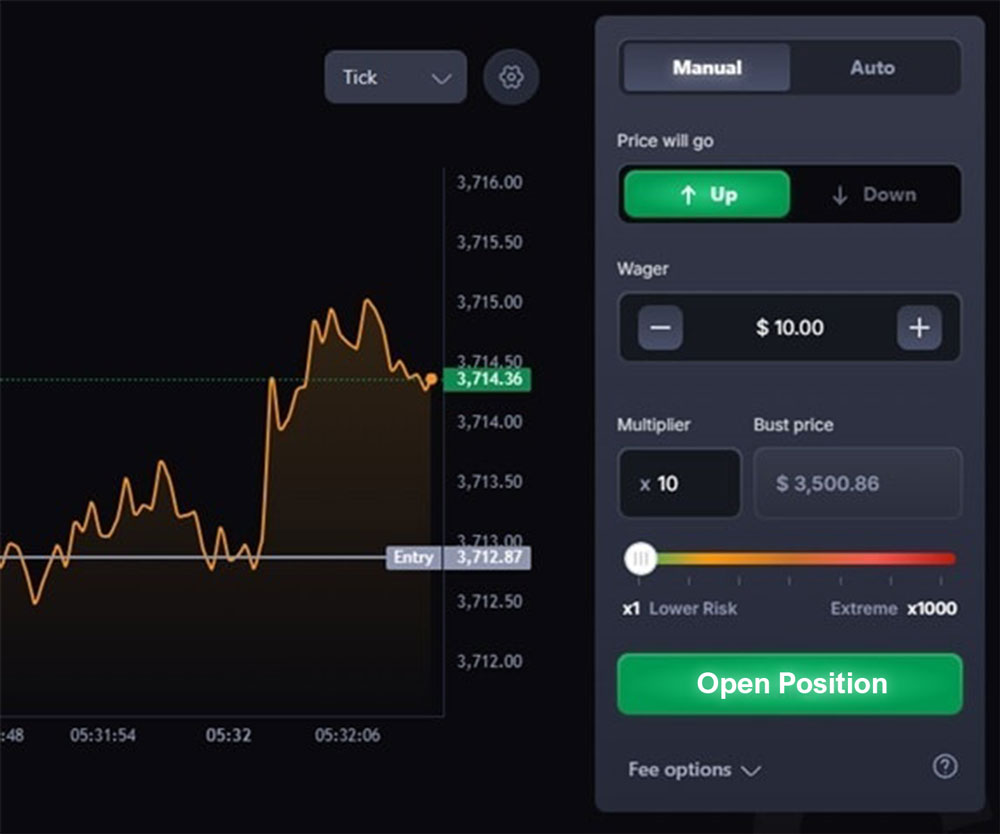Click the minus icon to decrease wager
1000x834 pixels.
659,327
